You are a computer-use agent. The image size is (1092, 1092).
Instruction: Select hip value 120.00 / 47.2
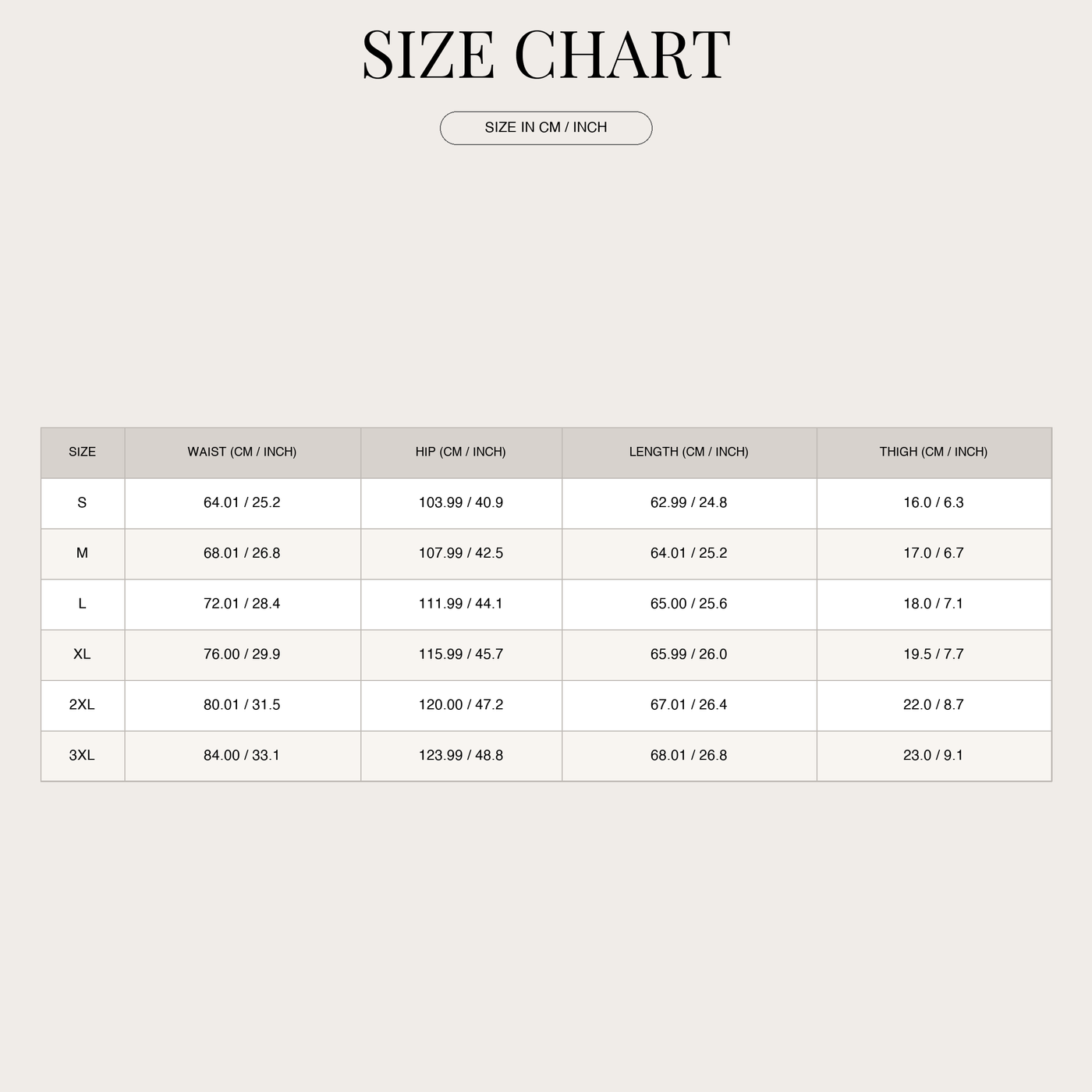[x=461, y=705]
